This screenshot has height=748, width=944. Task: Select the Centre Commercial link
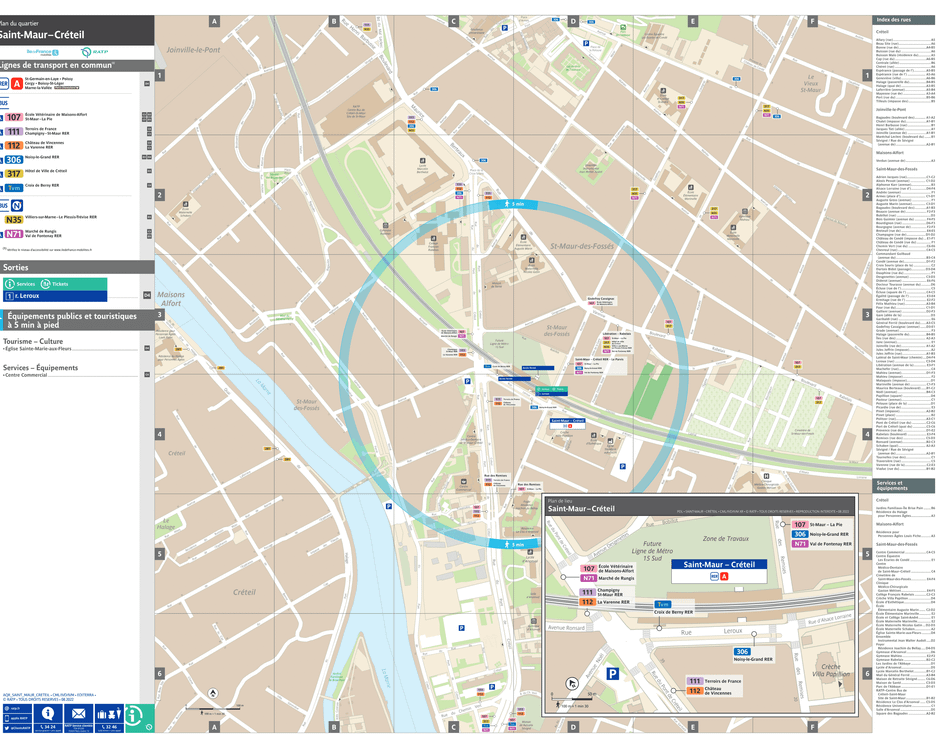click(25, 375)
